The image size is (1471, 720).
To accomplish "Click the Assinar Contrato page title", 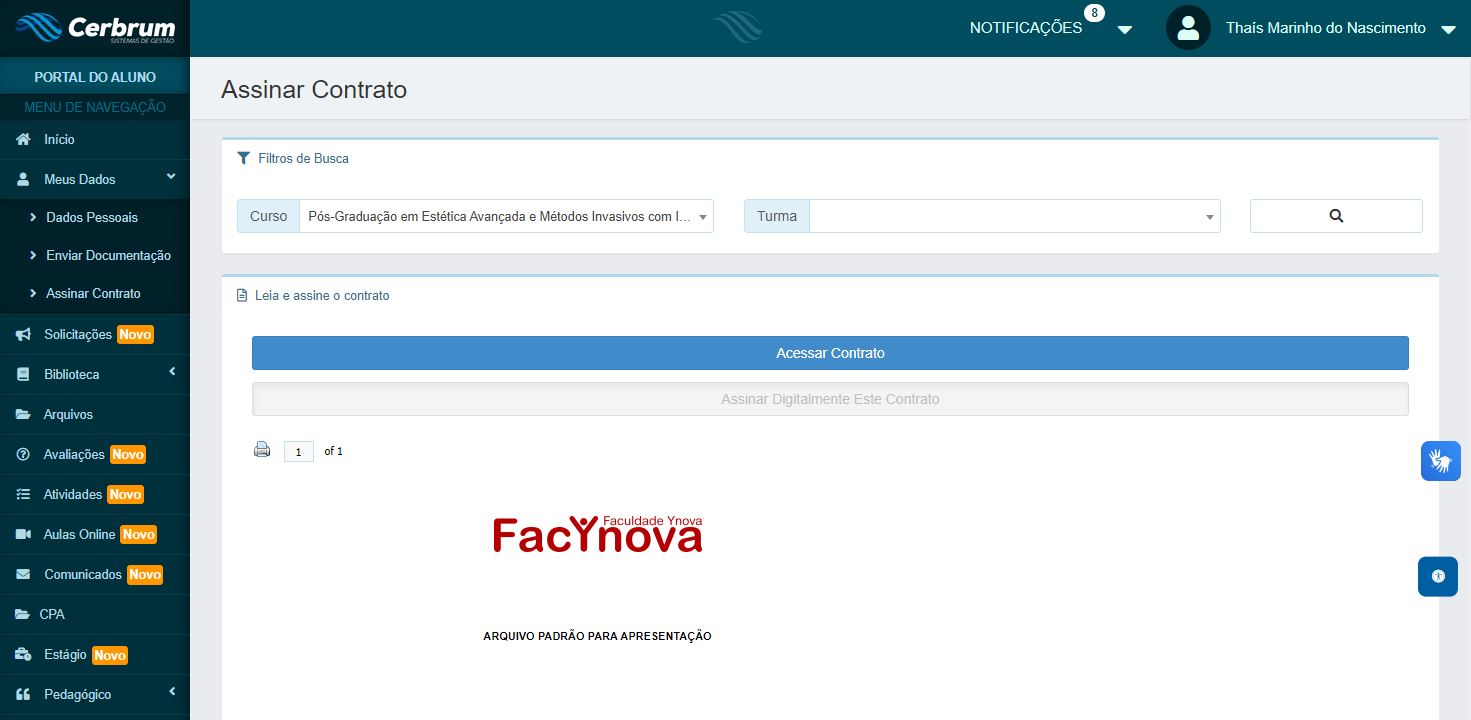I will [314, 89].
